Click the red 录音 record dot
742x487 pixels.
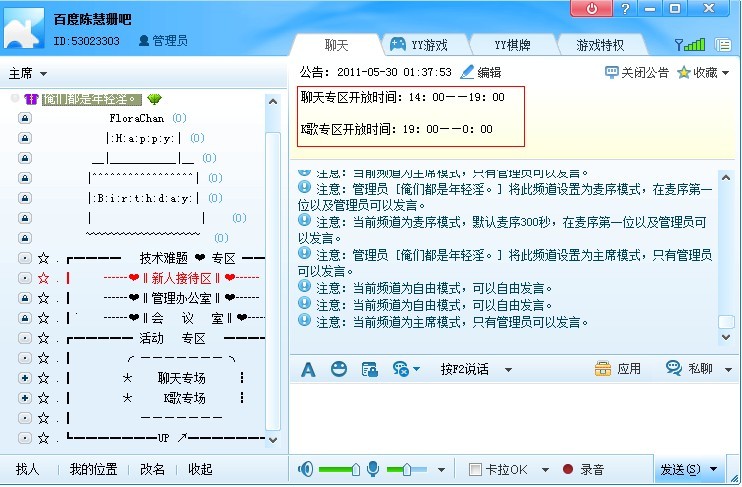[x=568, y=469]
